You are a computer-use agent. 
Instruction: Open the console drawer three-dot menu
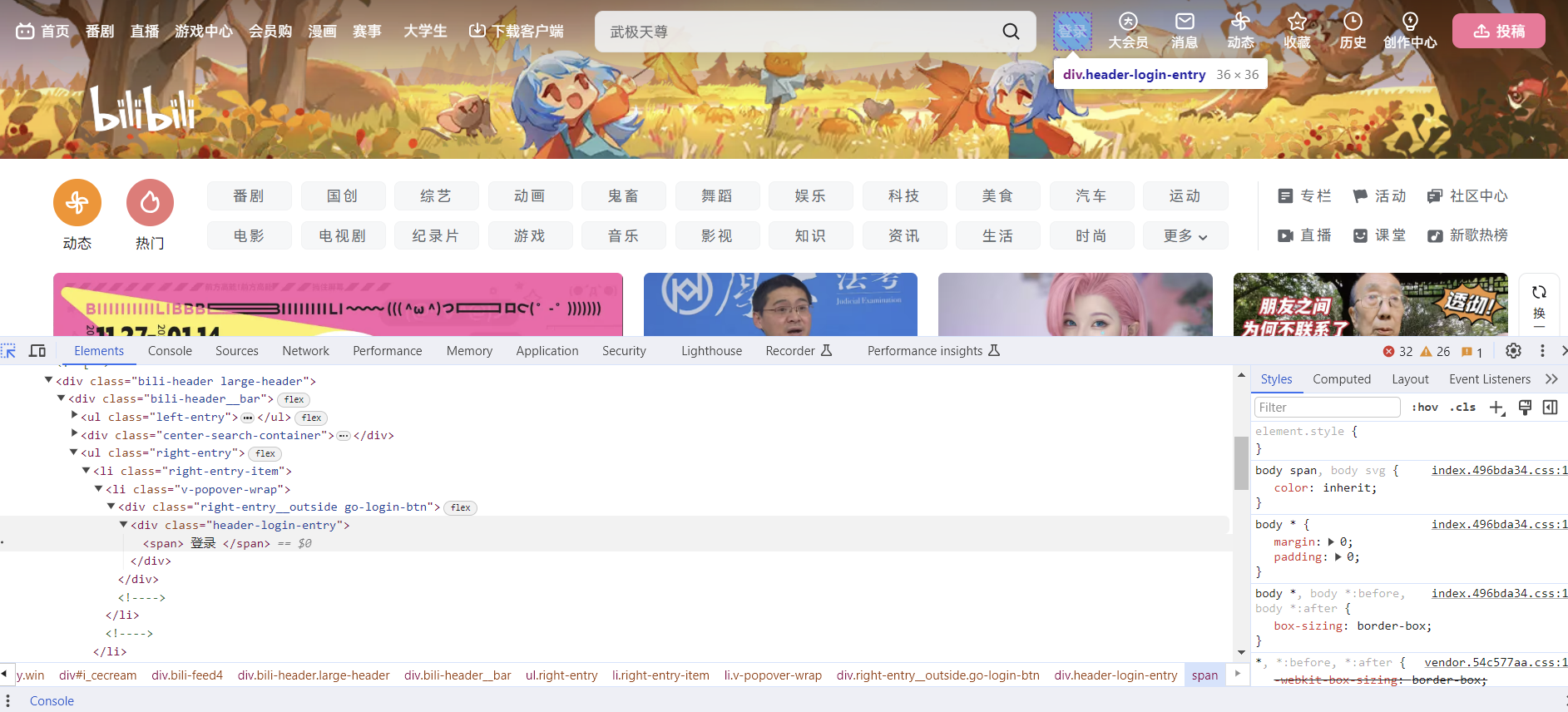click(x=8, y=701)
